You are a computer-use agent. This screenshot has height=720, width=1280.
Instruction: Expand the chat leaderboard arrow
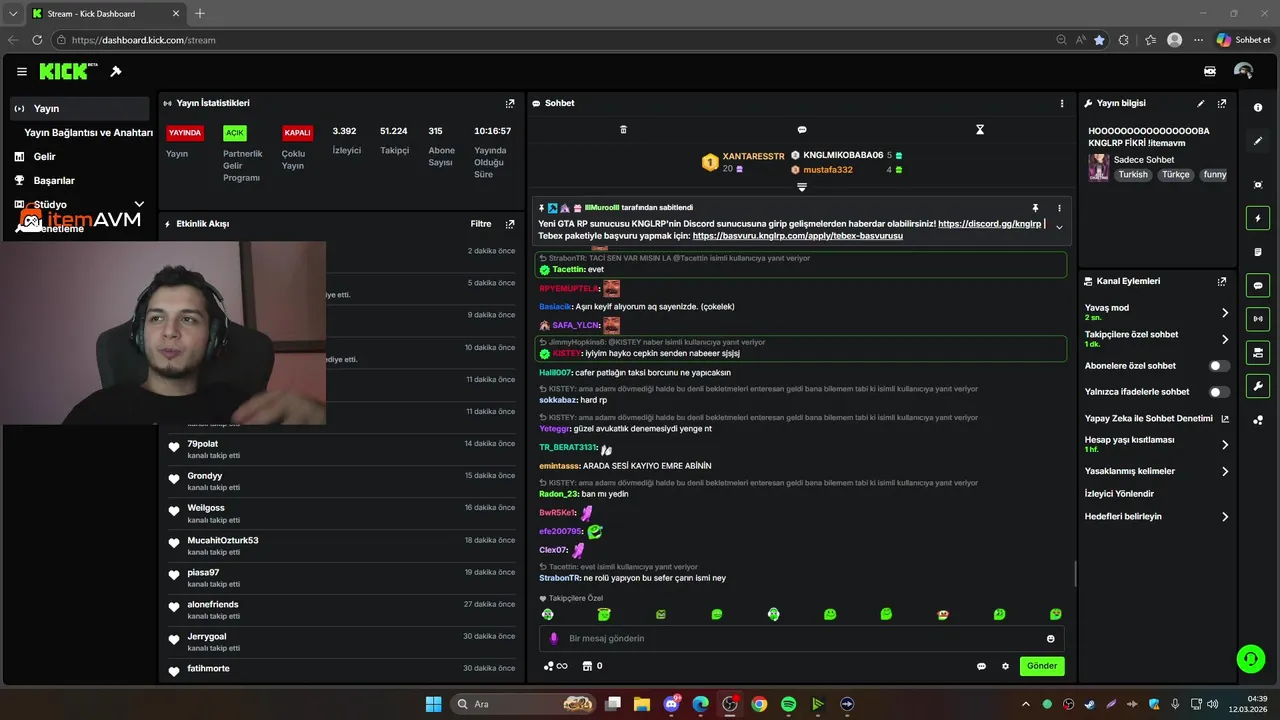click(x=802, y=187)
